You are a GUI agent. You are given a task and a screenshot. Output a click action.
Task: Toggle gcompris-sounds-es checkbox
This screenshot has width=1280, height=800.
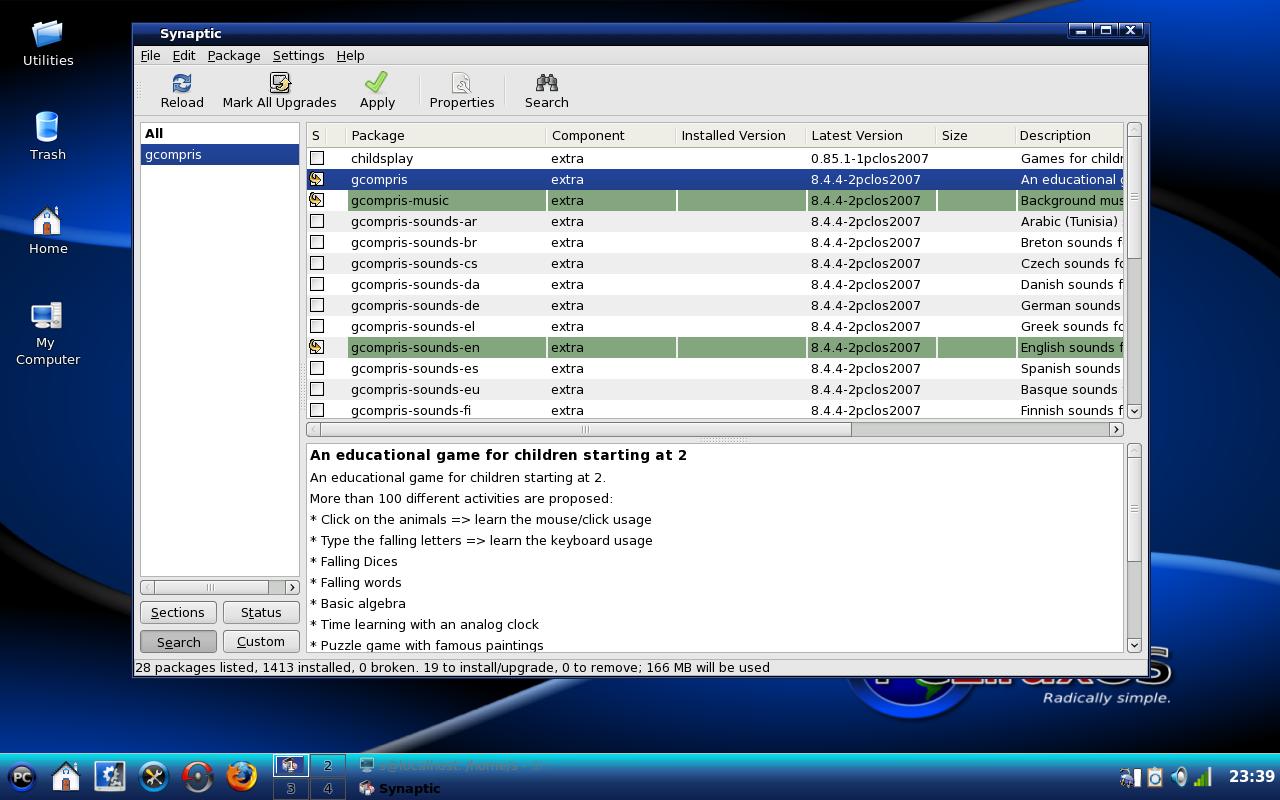[317, 368]
